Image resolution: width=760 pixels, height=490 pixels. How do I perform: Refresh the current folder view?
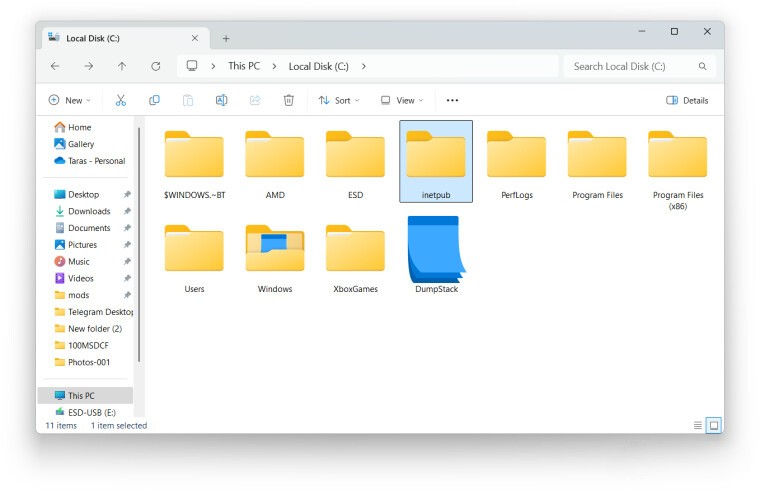[x=156, y=66]
